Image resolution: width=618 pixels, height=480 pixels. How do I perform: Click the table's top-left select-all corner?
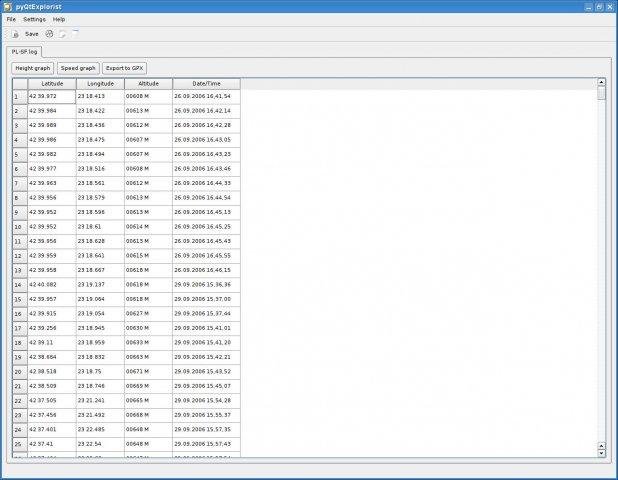(x=20, y=84)
